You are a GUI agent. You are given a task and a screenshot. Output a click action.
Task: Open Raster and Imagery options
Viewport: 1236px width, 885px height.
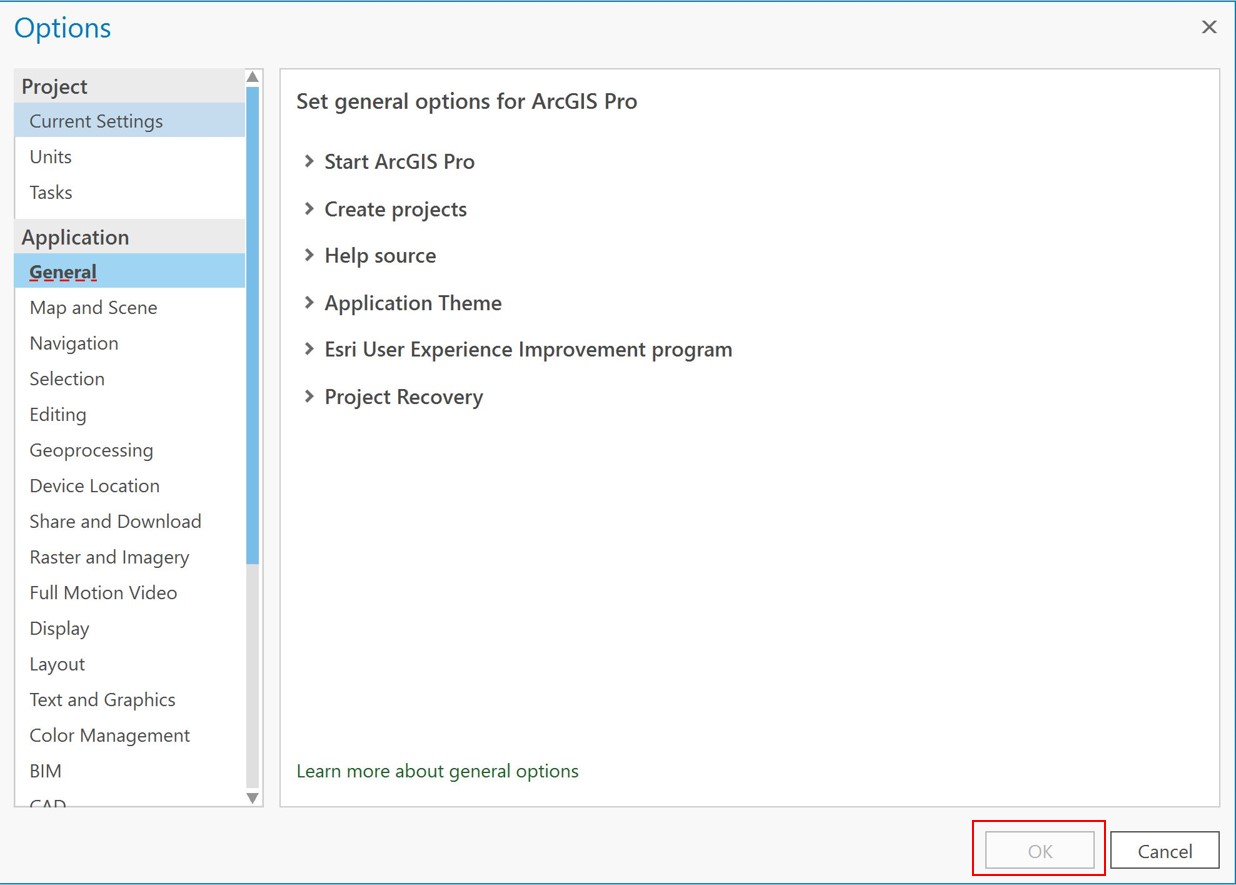[x=130, y=557]
